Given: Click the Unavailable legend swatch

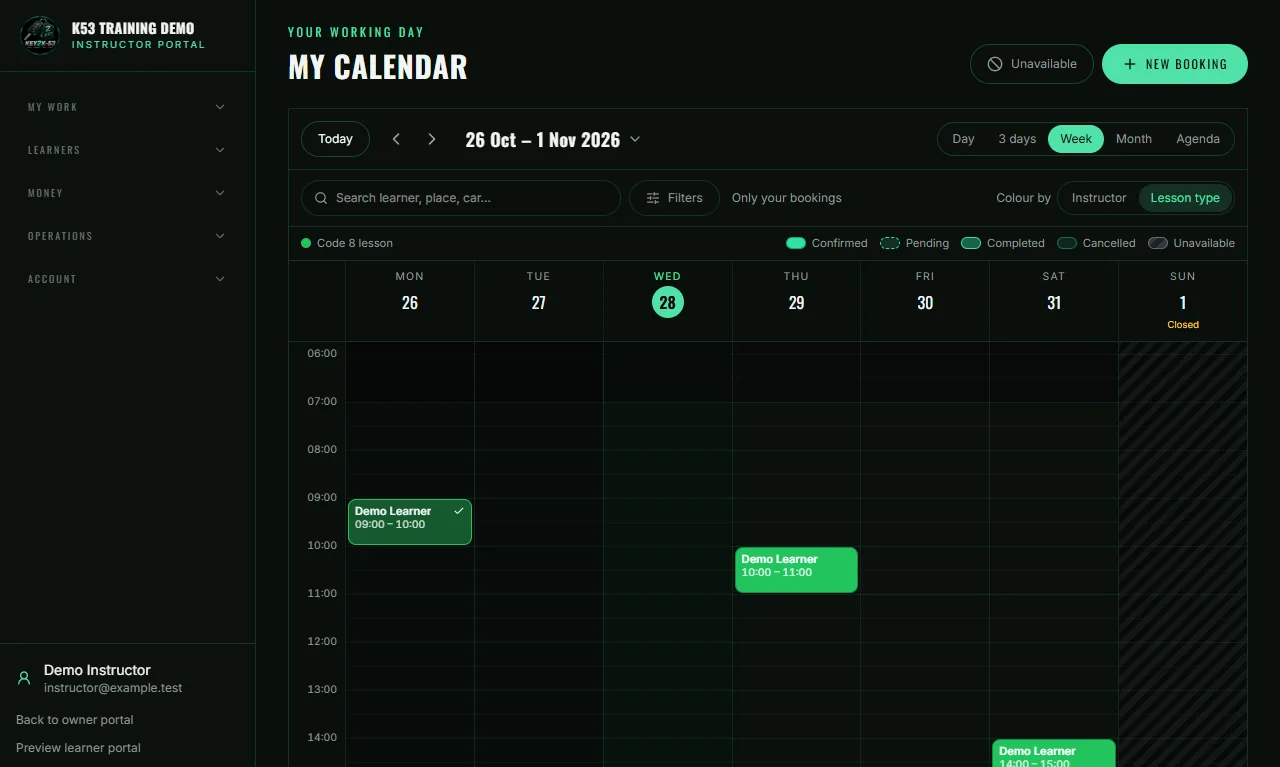Looking at the screenshot, I should 1158,243.
